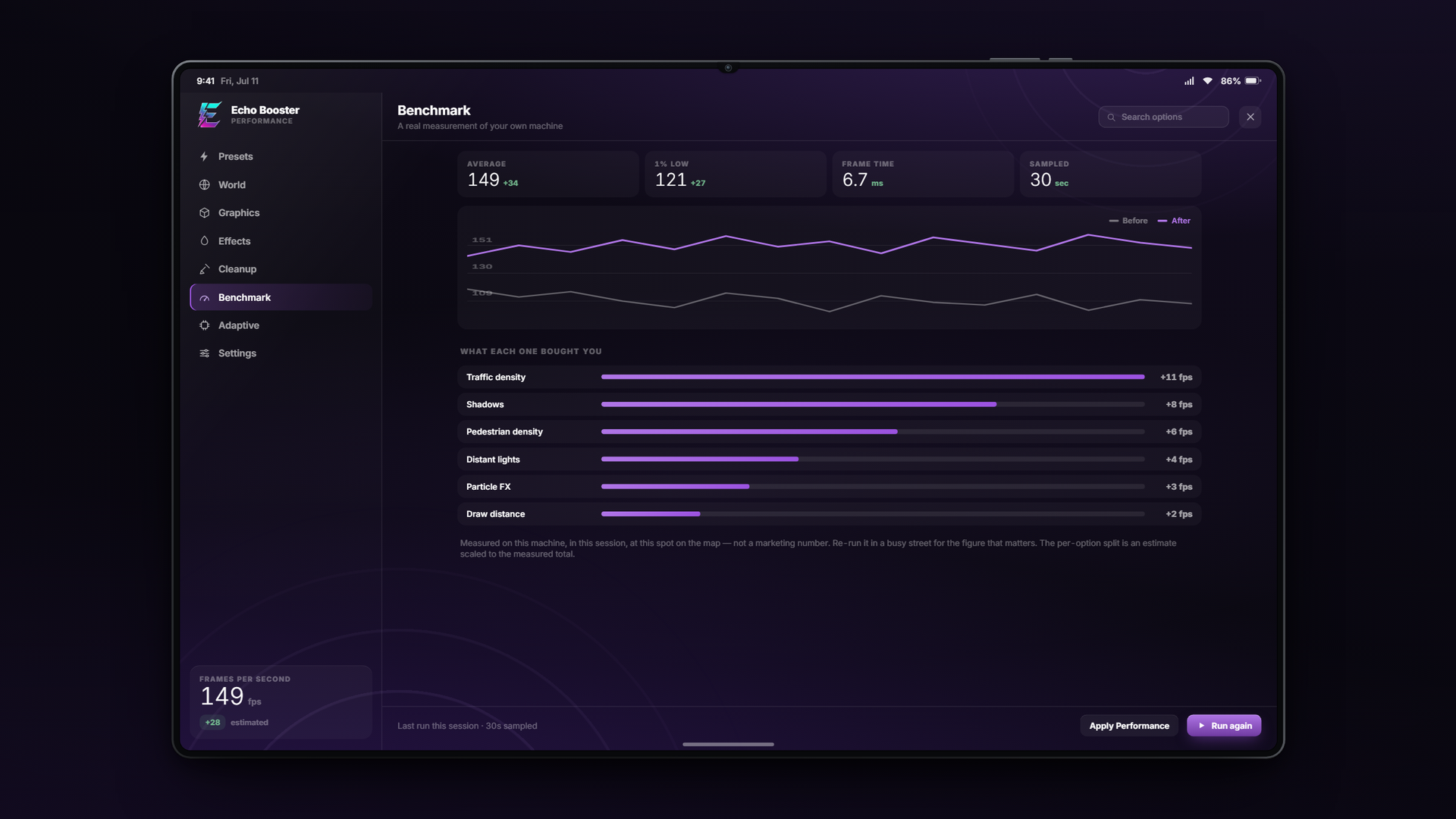This screenshot has width=1456, height=819.
Task: Click the Before legend entry in chart
Action: coord(1128,221)
